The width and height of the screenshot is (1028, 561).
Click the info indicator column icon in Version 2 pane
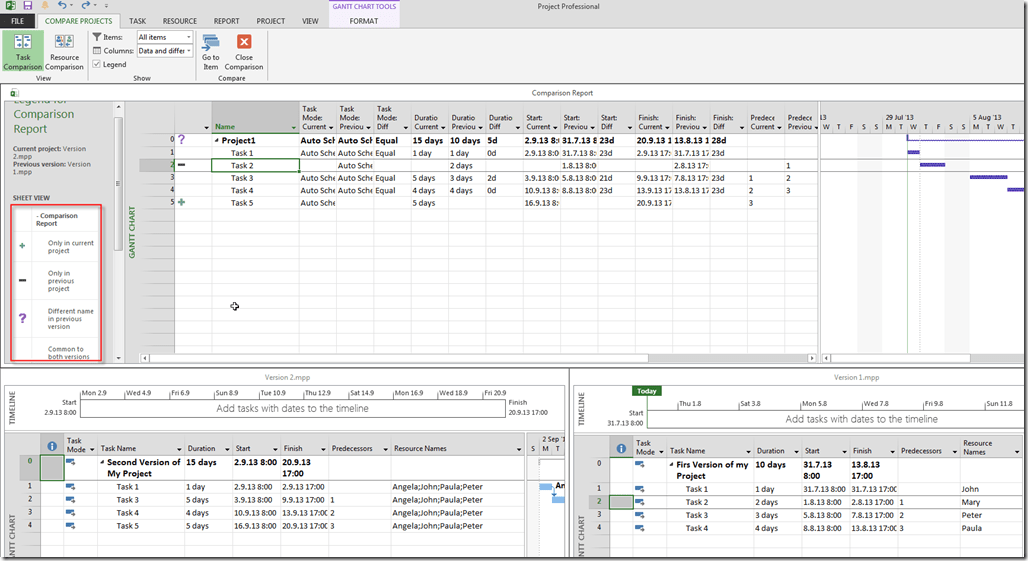tap(52, 446)
